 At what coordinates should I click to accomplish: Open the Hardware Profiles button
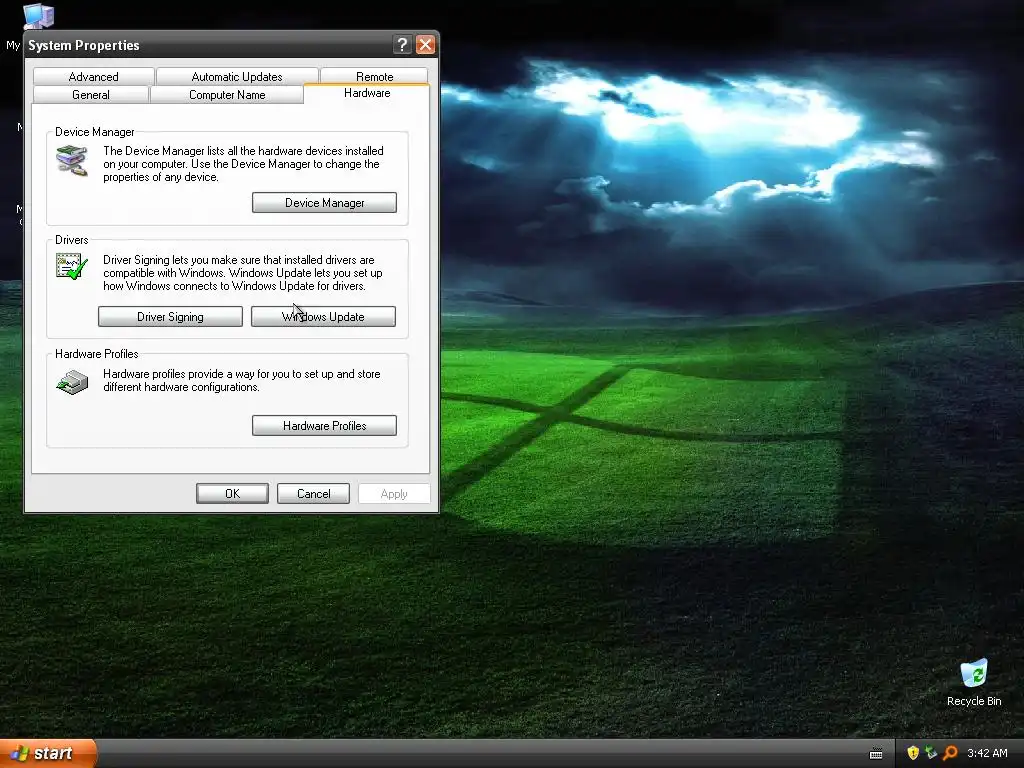(324, 426)
